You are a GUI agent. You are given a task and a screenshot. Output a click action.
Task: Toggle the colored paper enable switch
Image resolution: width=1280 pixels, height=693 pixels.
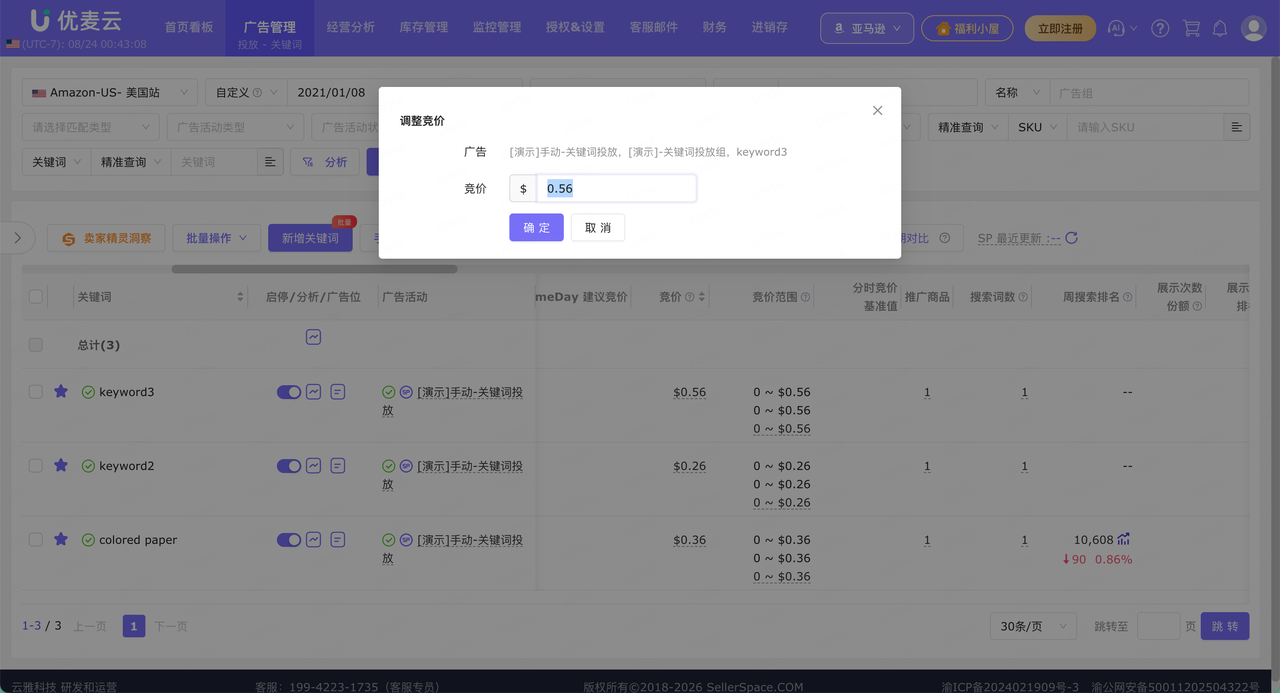tap(289, 540)
